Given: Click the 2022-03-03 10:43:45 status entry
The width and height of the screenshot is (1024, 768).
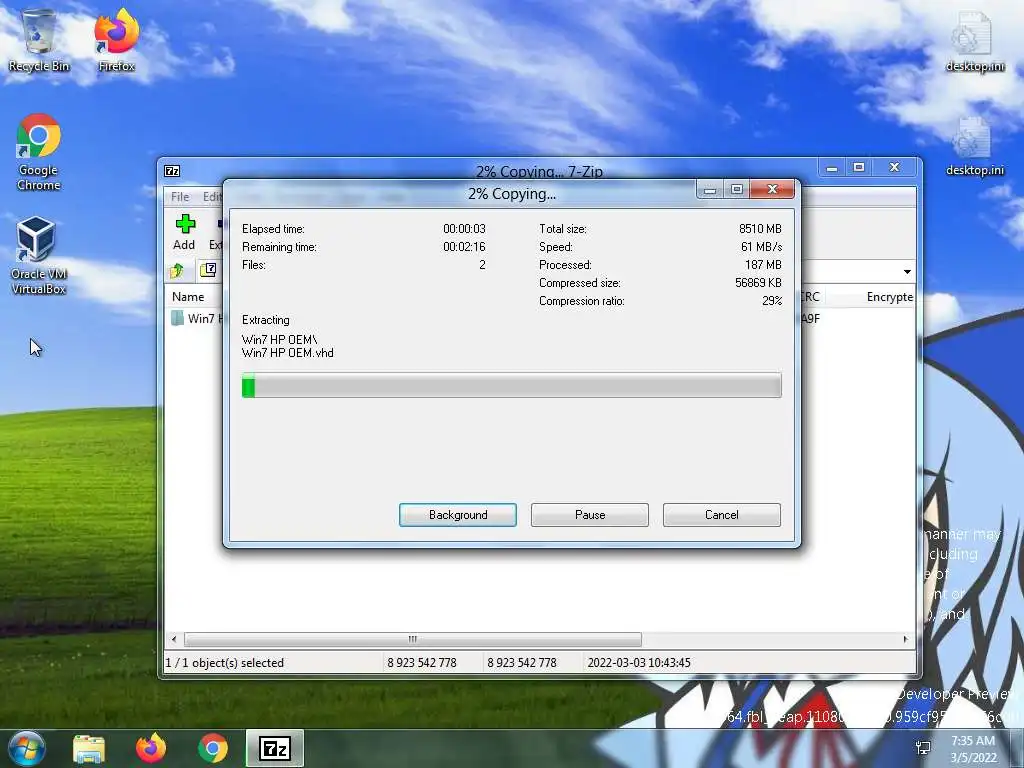Looking at the screenshot, I should (639, 663).
